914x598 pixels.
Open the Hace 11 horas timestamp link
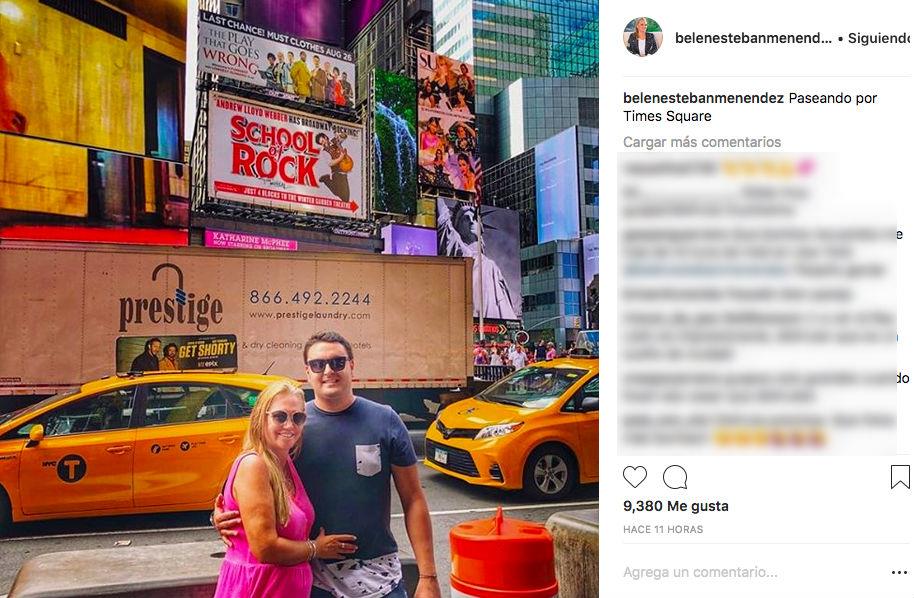(663, 529)
